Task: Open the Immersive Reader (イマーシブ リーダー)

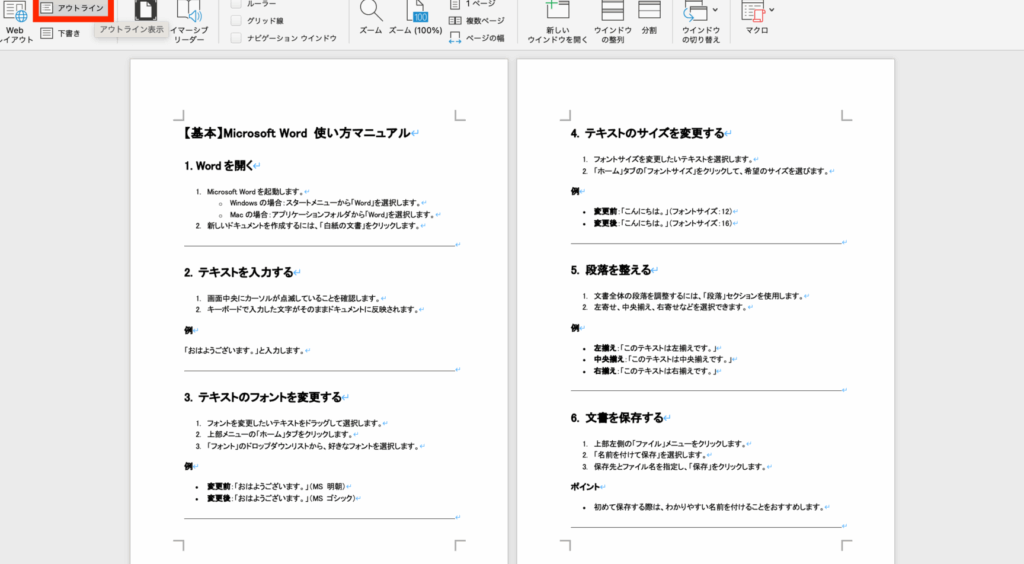Action: [x=188, y=20]
